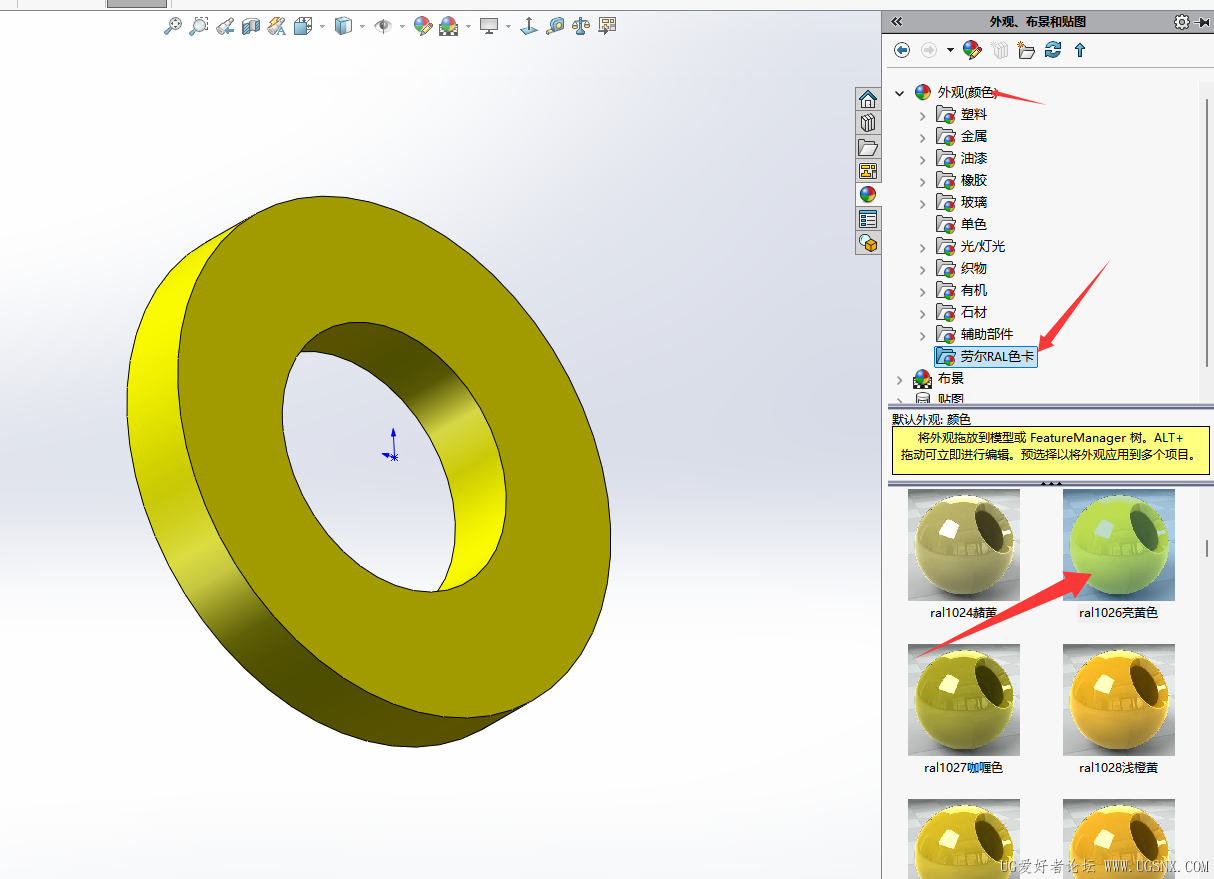Open the Measure tool
The image size is (1214, 879).
(555, 26)
